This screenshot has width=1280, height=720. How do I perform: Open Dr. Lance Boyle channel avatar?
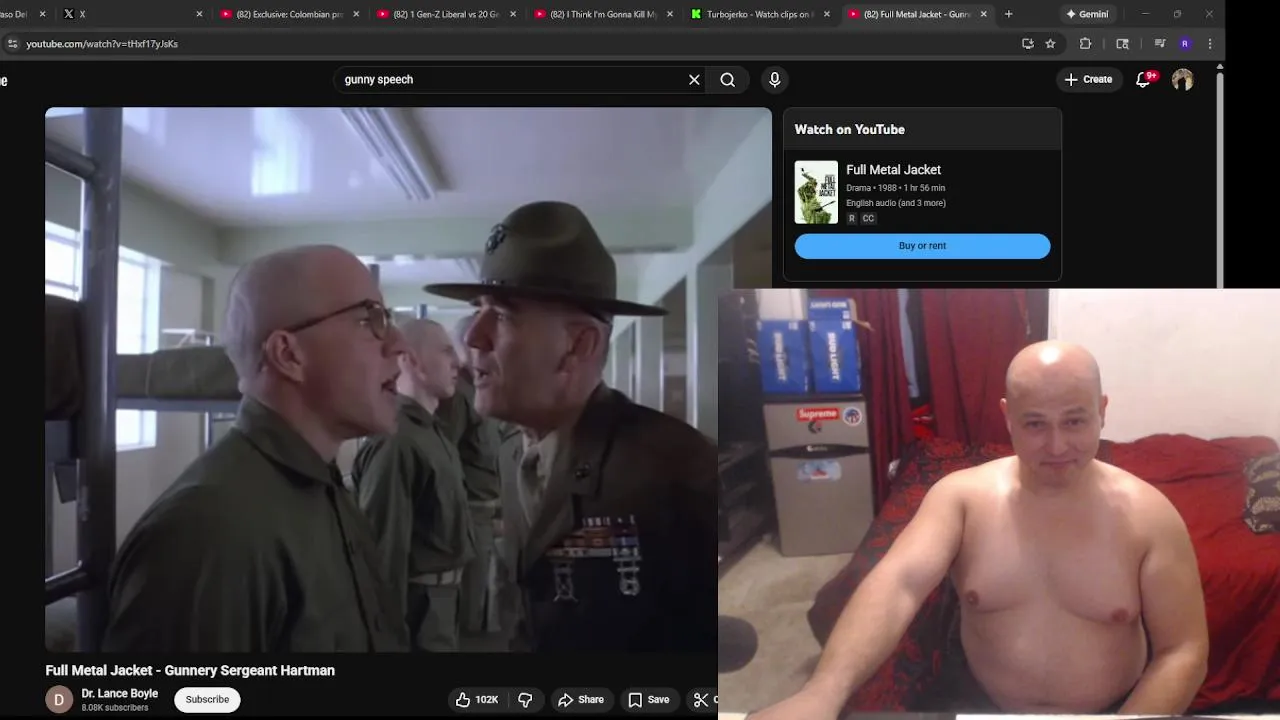59,699
